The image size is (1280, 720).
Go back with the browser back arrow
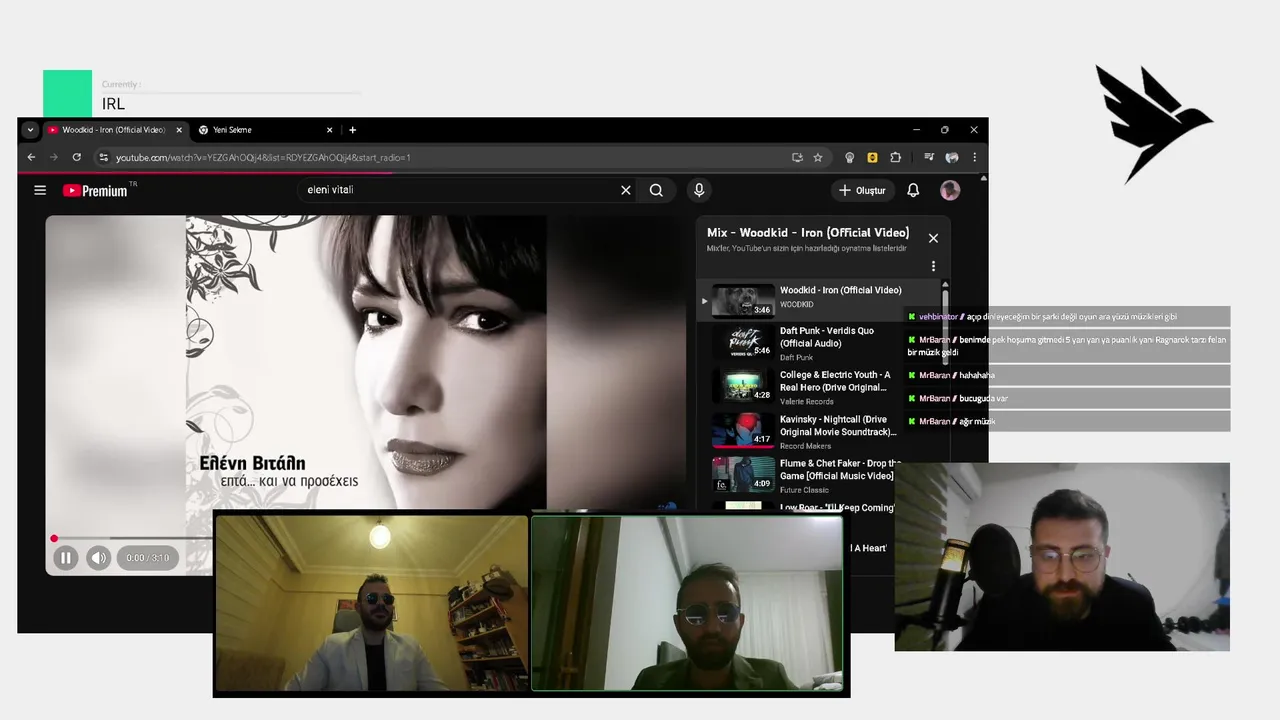tap(31, 157)
